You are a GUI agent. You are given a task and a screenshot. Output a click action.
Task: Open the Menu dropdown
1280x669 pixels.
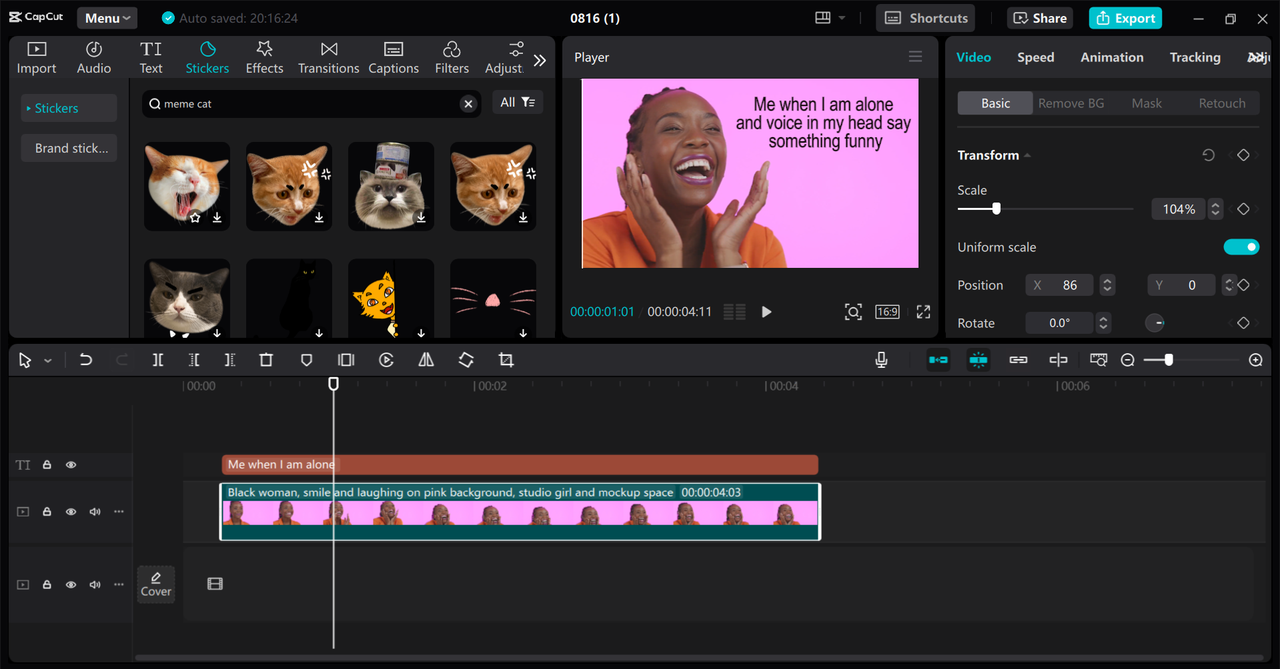[107, 18]
